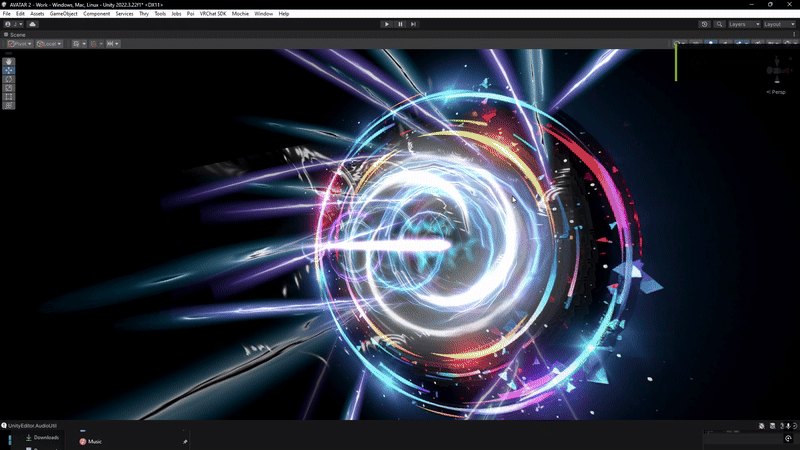Open the Services menu

click(x=124, y=14)
